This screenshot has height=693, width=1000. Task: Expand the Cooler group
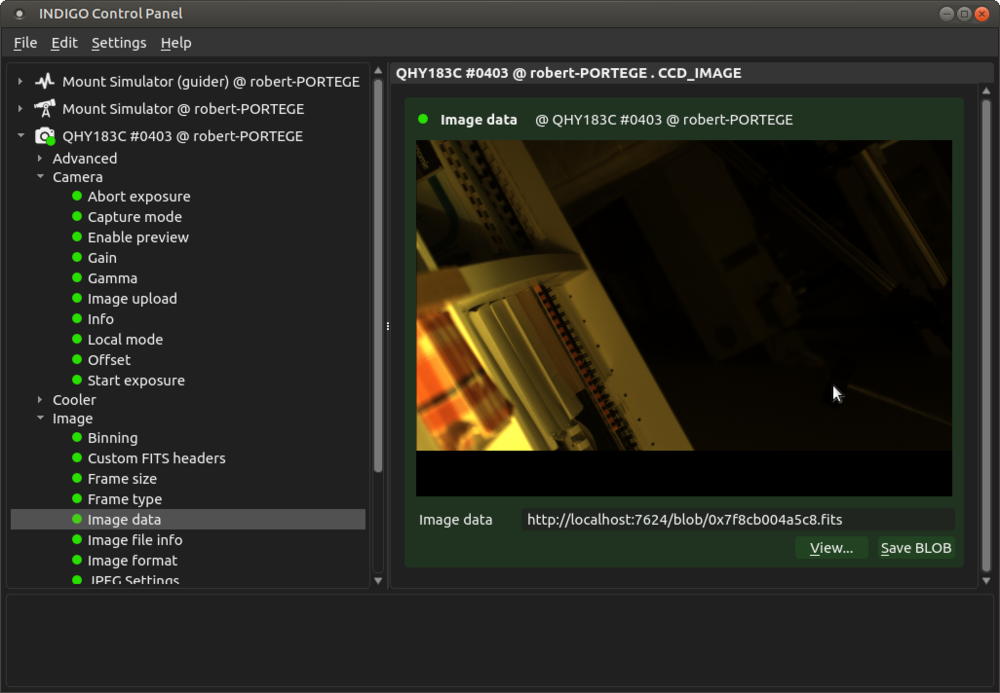(x=40, y=399)
